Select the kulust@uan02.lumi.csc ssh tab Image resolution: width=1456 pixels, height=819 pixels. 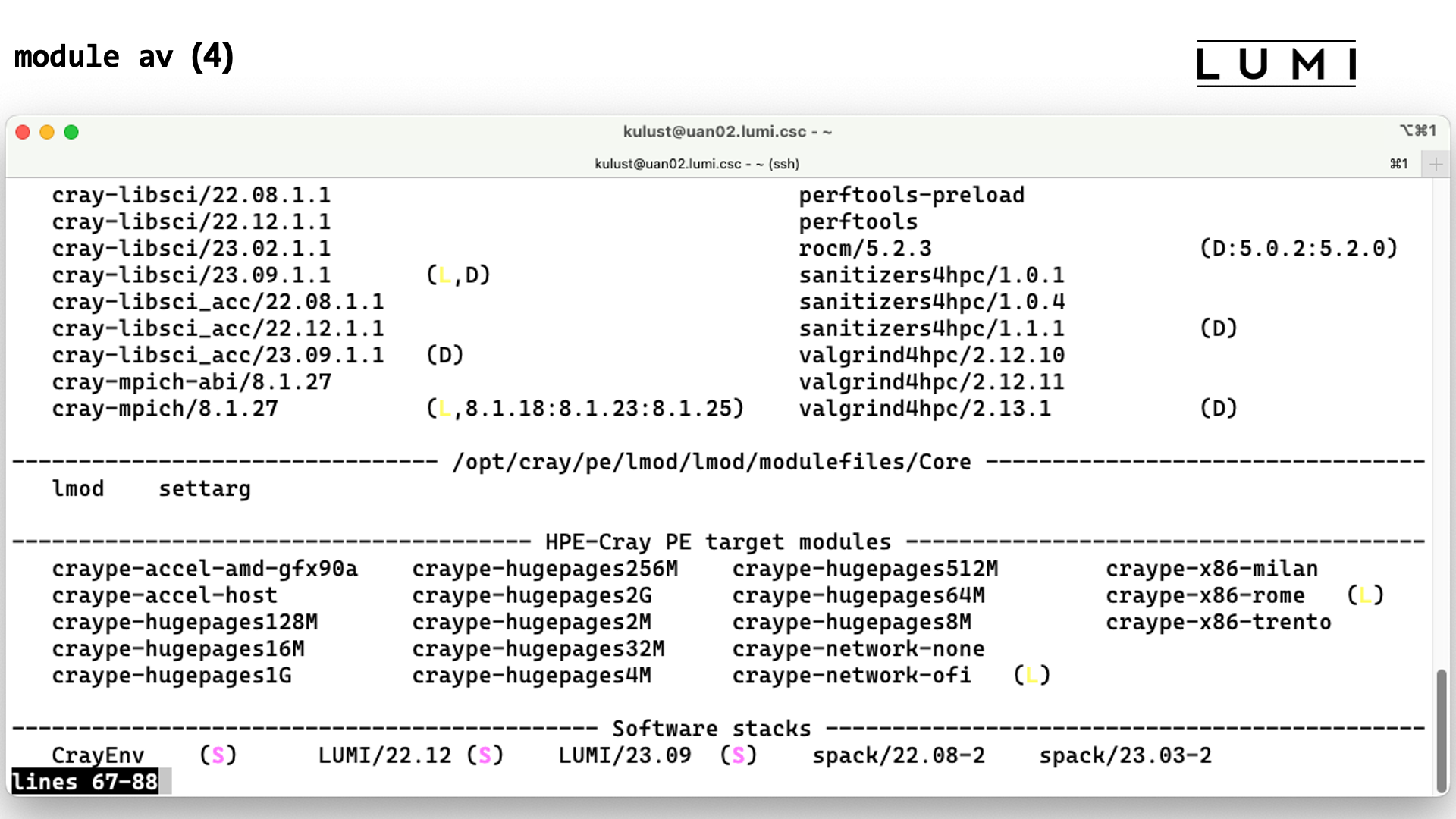pyautogui.click(x=697, y=164)
